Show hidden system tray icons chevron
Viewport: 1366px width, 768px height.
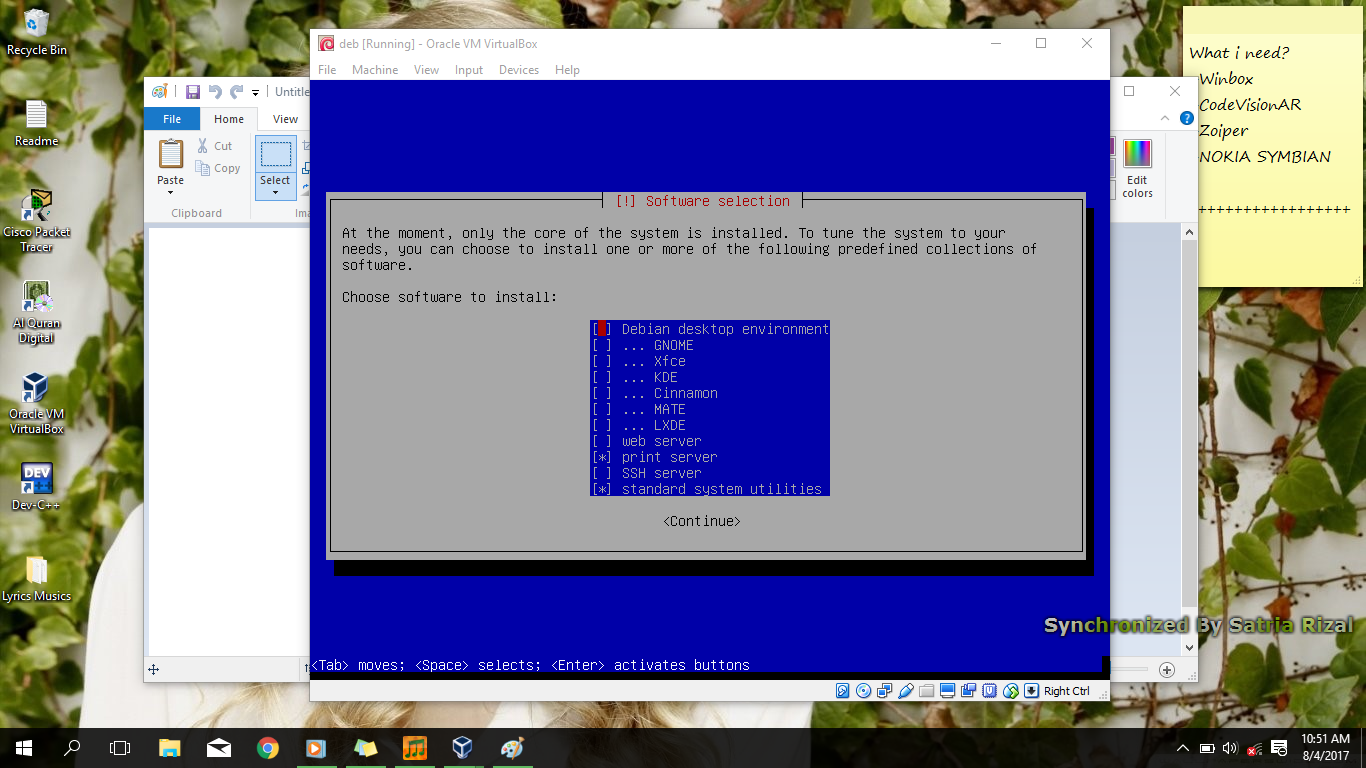(x=1183, y=748)
